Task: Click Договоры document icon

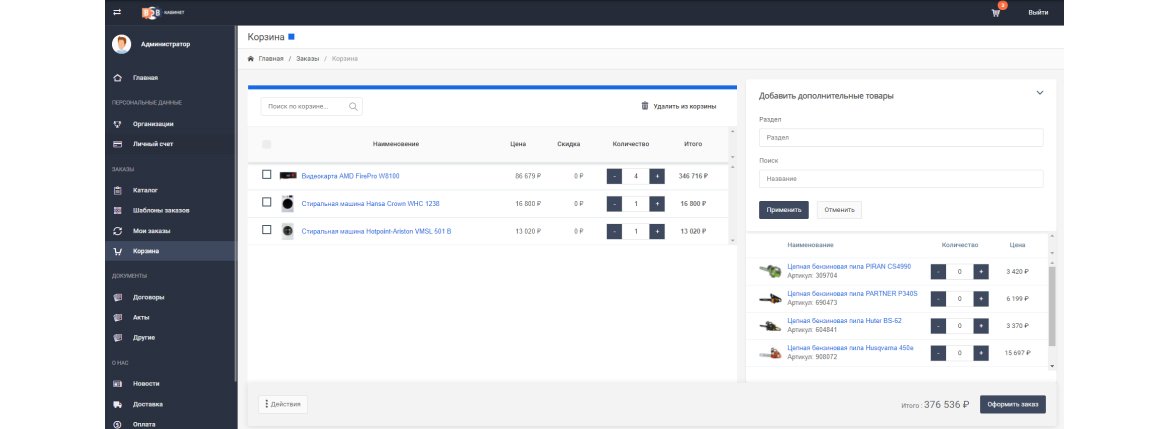Action: (x=117, y=297)
